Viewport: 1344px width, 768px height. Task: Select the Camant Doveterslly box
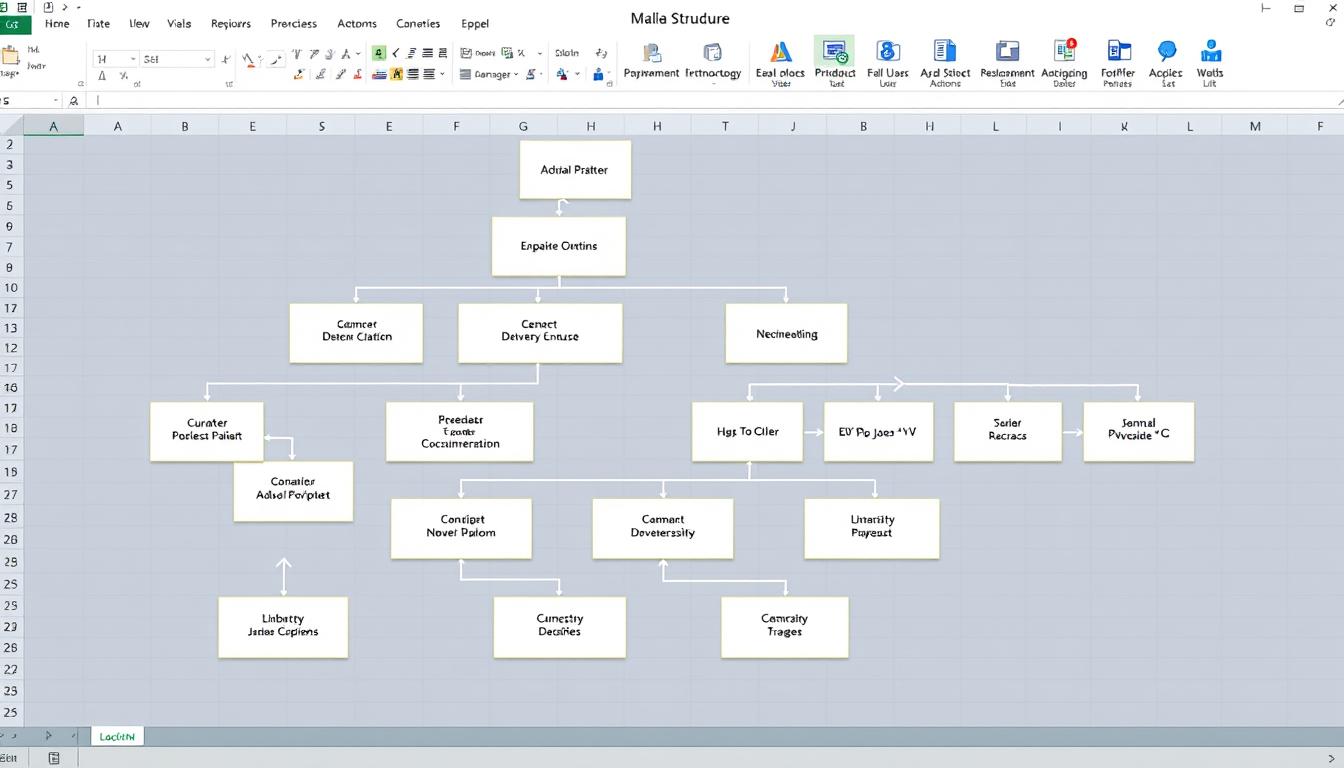coord(663,528)
